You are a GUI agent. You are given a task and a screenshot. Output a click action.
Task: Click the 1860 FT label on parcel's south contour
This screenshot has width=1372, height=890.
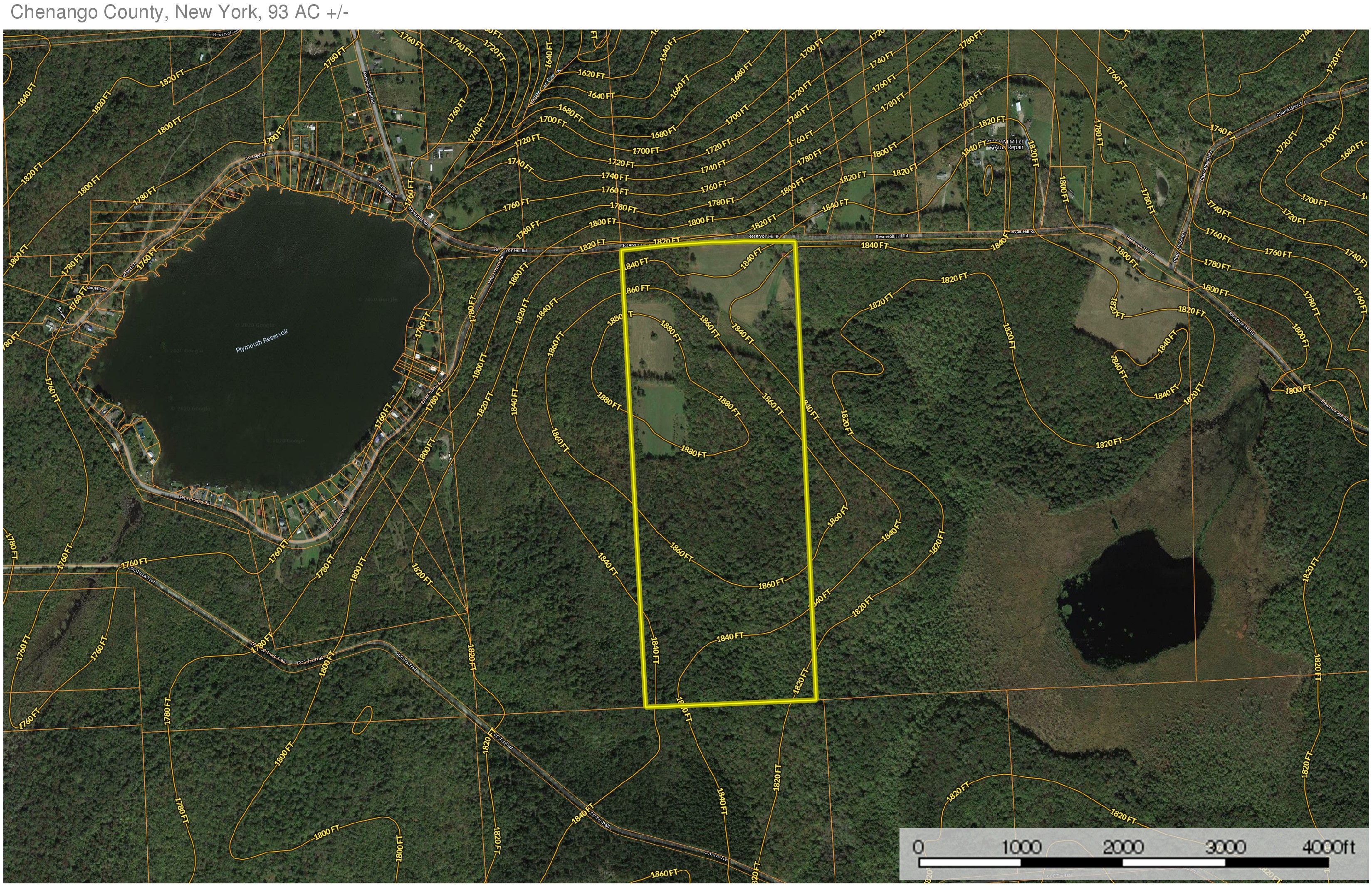771,584
